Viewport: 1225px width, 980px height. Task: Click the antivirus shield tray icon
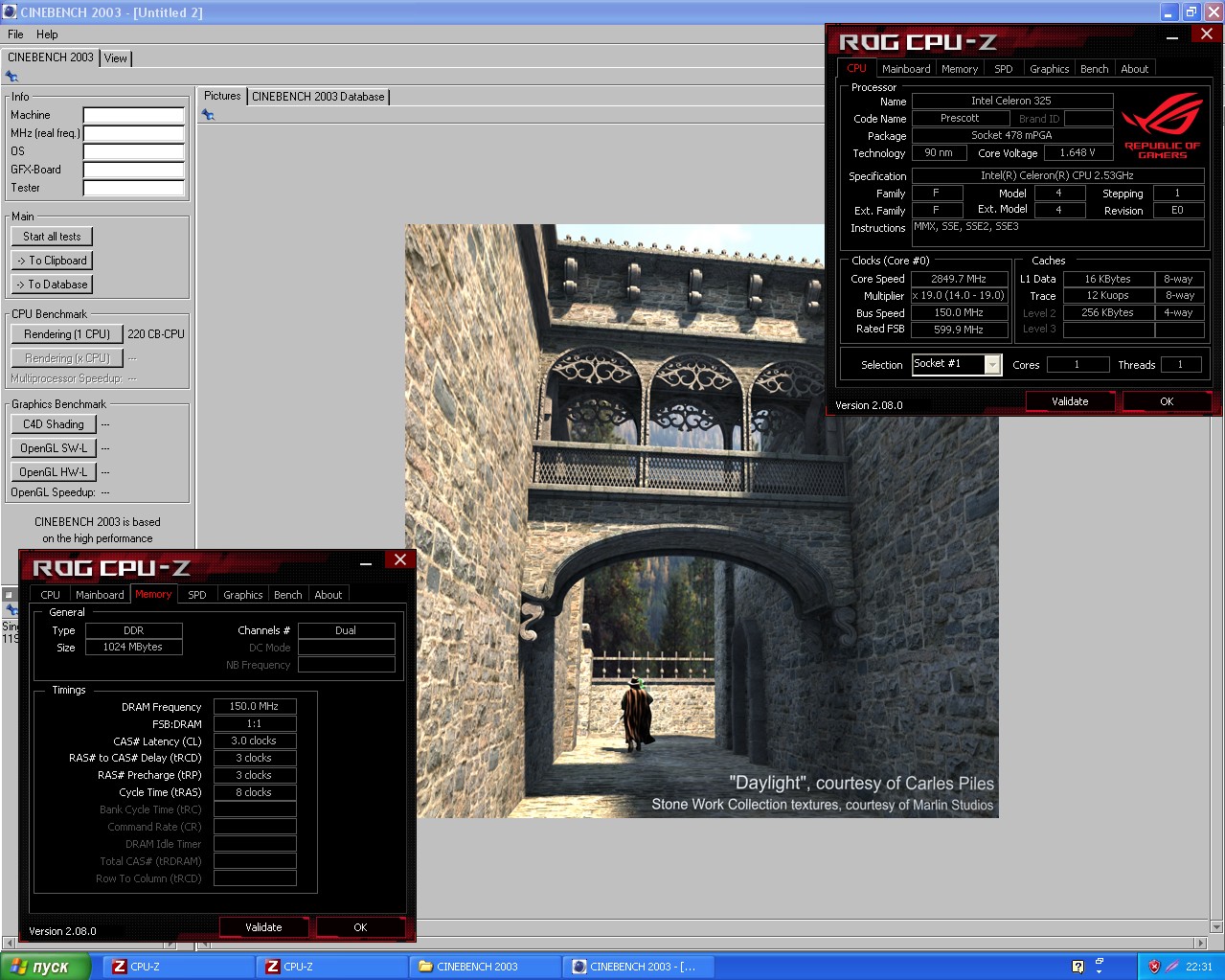1154,967
